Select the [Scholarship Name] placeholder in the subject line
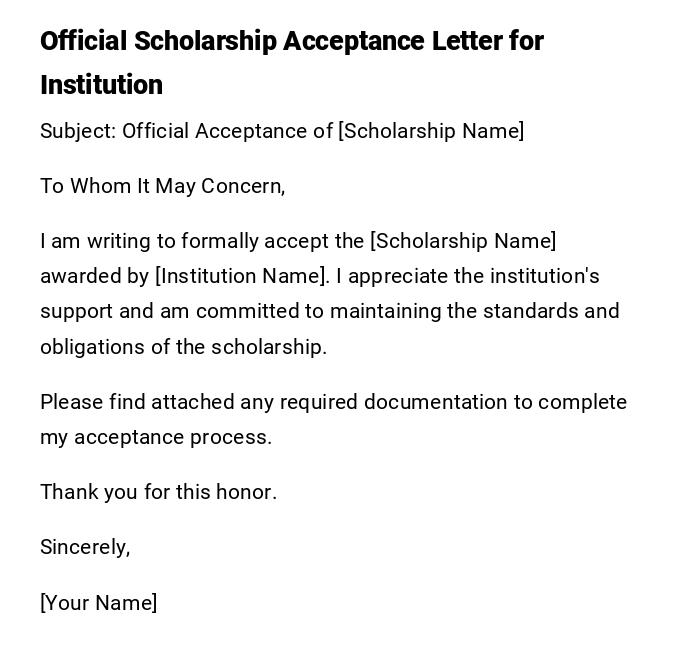700x665 pixels. pos(431,131)
